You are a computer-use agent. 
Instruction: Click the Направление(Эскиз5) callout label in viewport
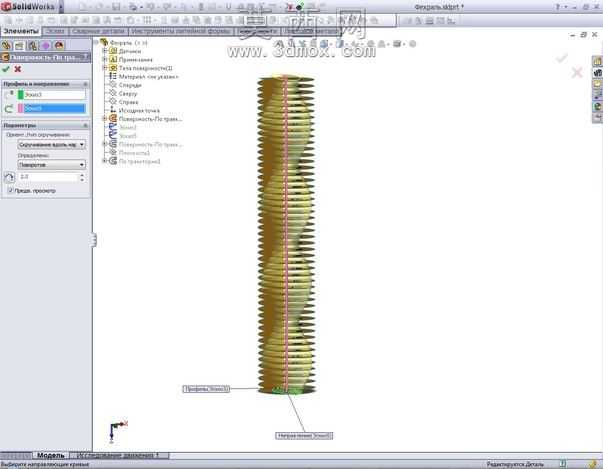304,436
